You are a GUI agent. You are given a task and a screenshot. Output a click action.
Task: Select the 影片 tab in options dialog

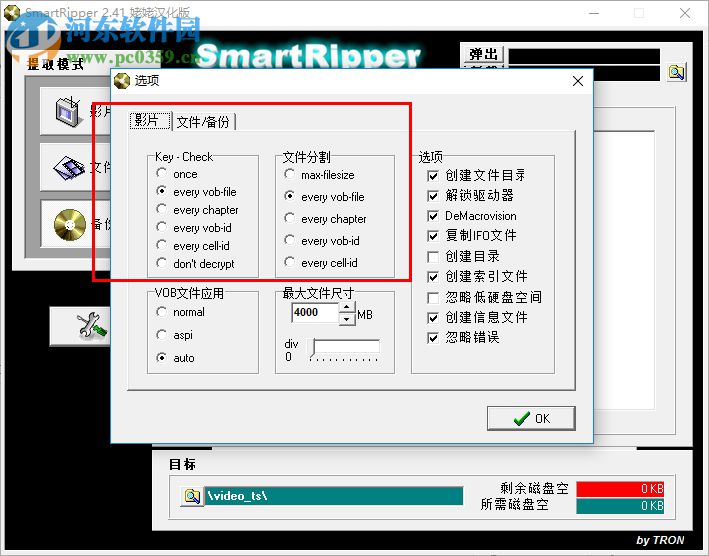(x=151, y=121)
